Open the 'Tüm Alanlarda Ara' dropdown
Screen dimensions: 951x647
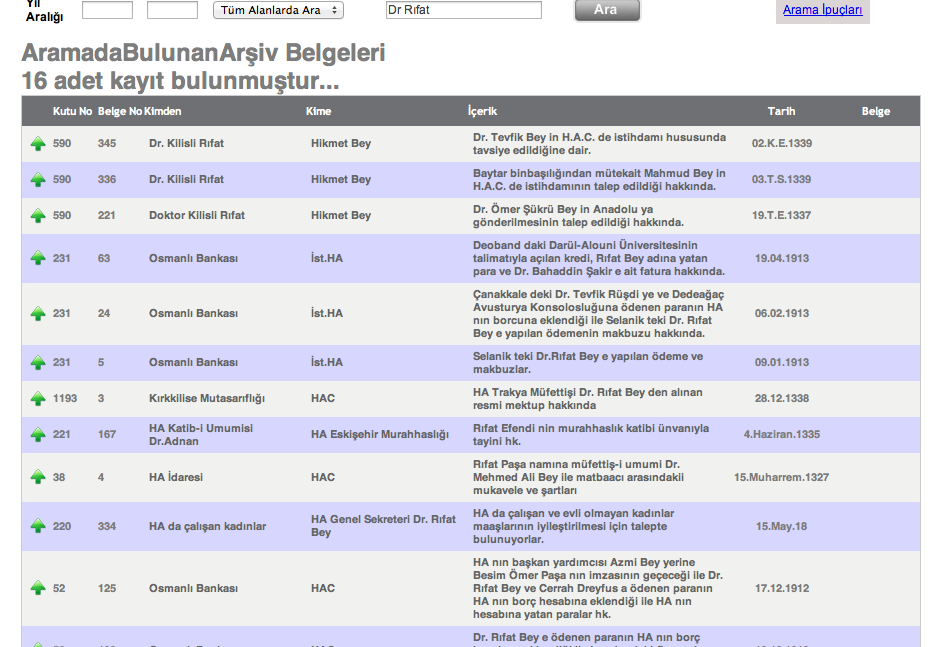pos(278,10)
